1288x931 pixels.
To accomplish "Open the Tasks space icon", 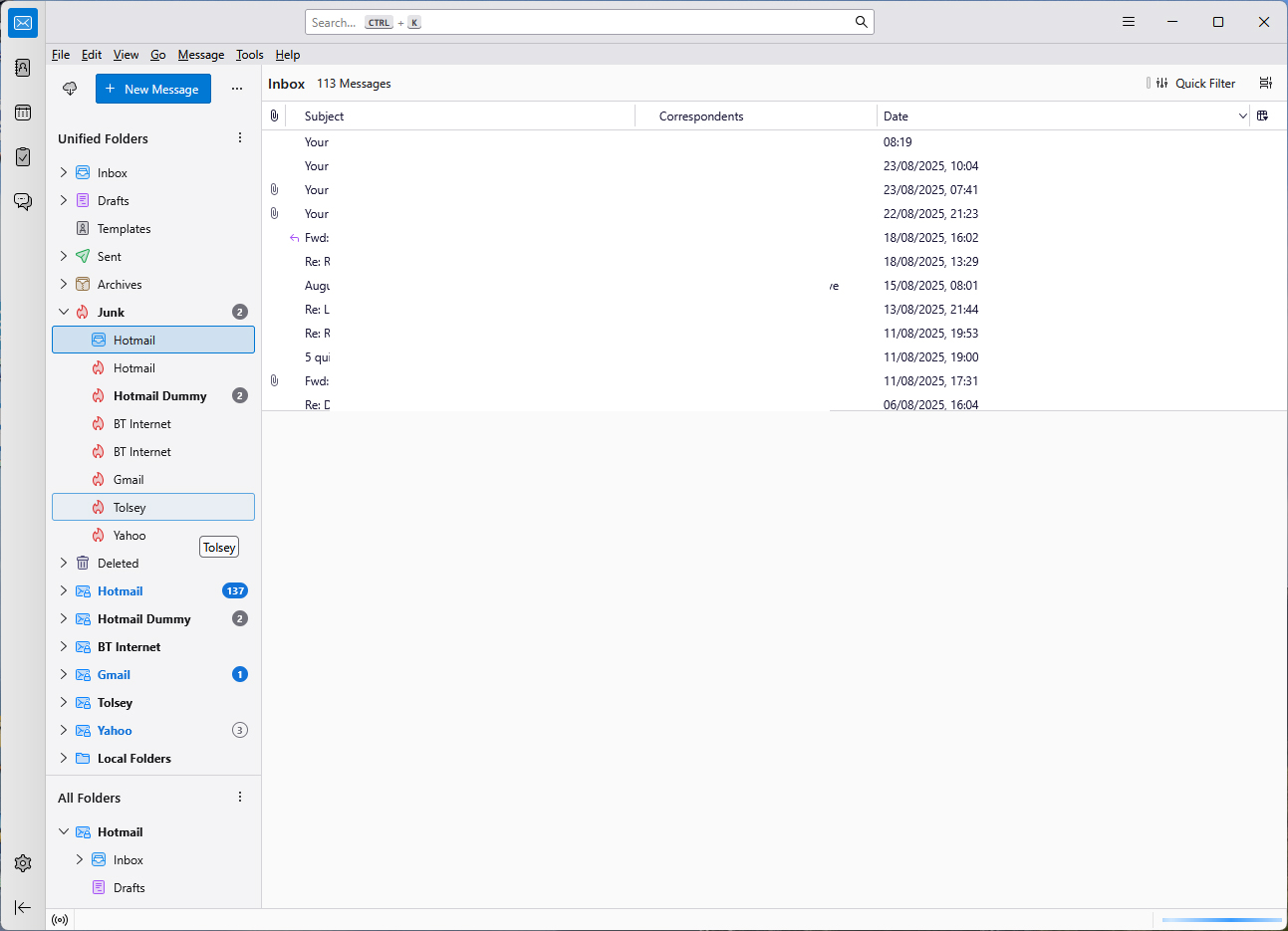I will click(x=23, y=156).
